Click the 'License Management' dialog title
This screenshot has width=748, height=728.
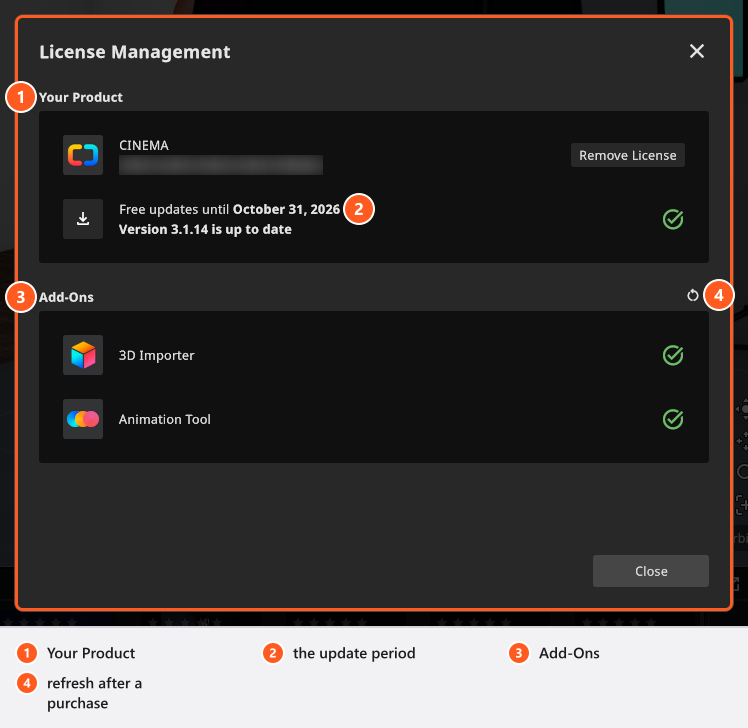click(x=135, y=52)
